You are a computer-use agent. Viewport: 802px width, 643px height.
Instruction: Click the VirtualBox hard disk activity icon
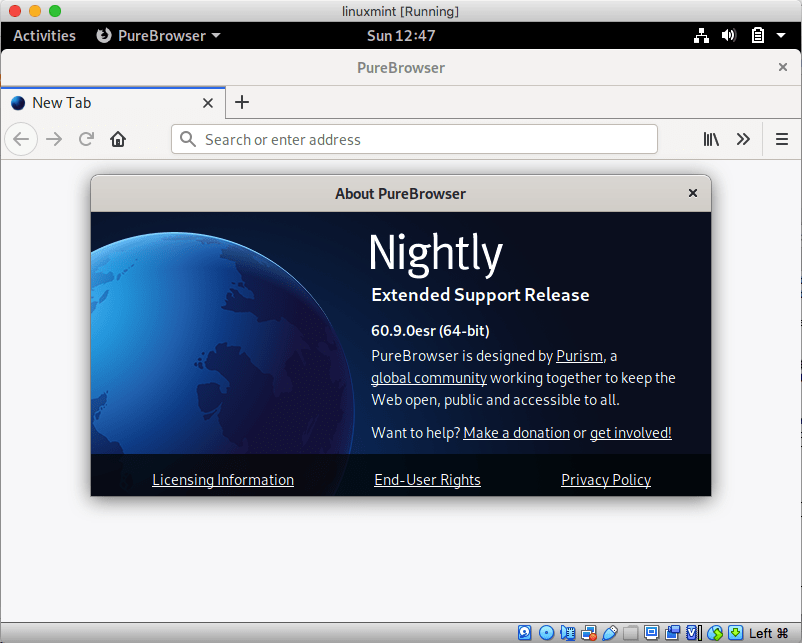(525, 633)
